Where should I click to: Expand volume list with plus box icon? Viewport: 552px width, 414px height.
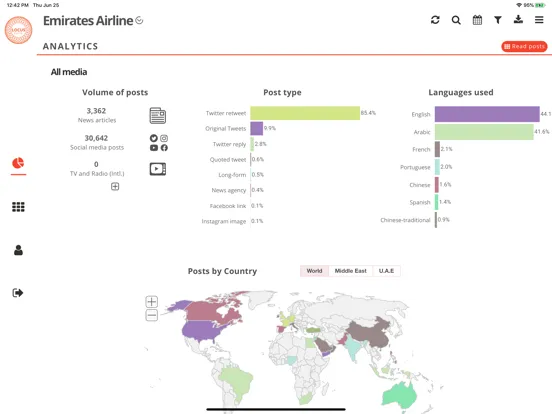click(115, 186)
